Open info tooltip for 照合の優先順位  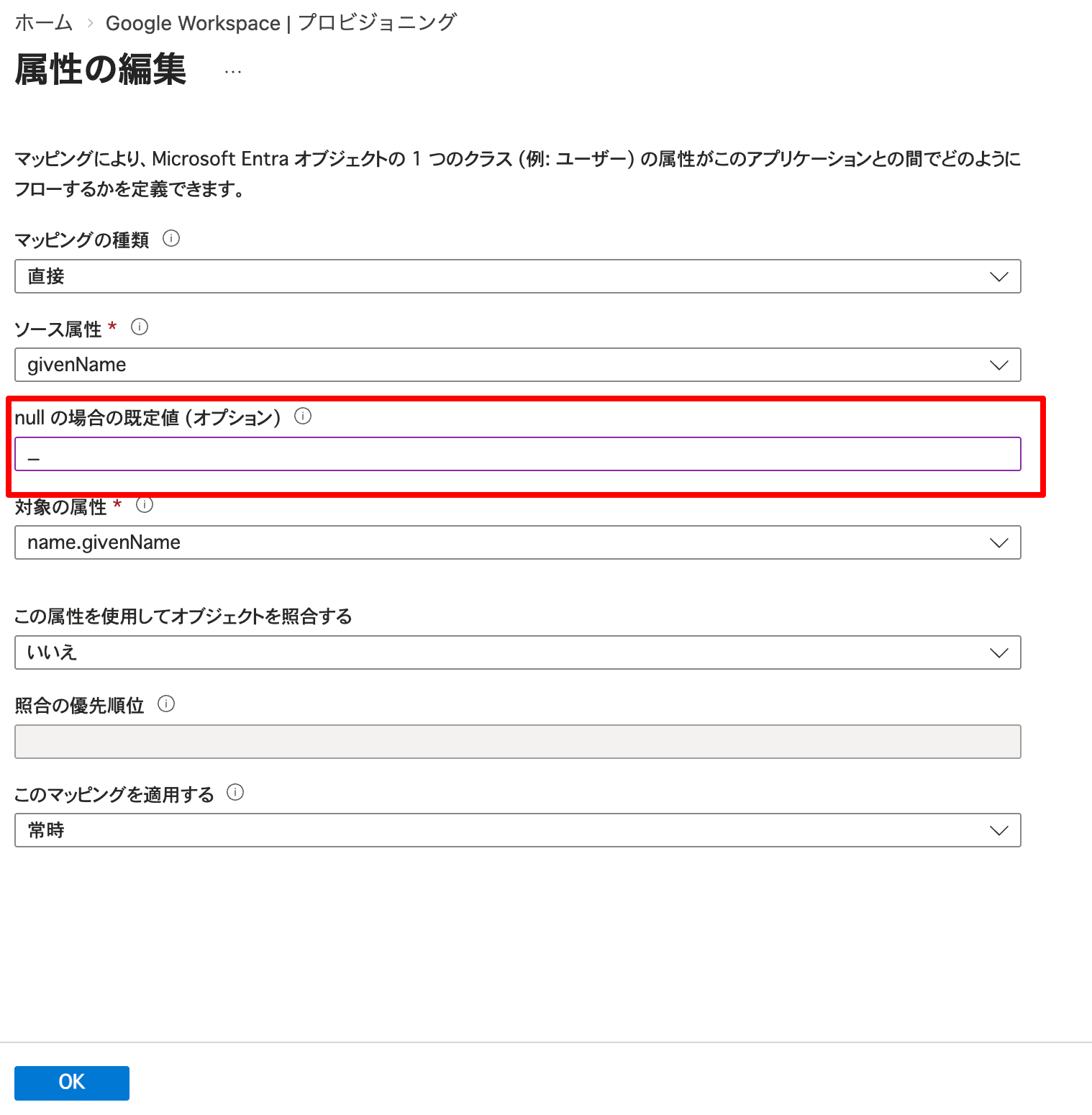[168, 704]
